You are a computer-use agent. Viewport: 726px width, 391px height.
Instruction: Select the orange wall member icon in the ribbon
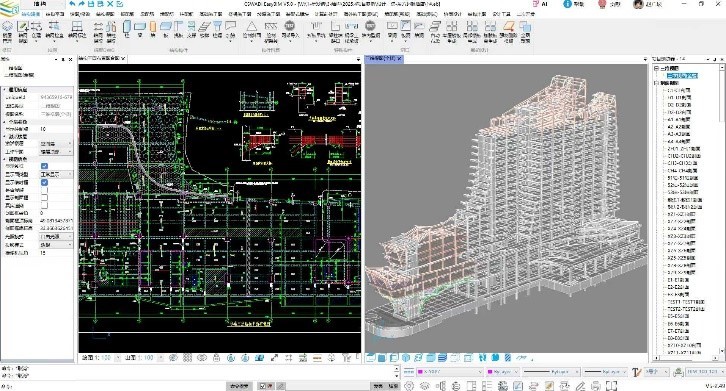point(152,28)
